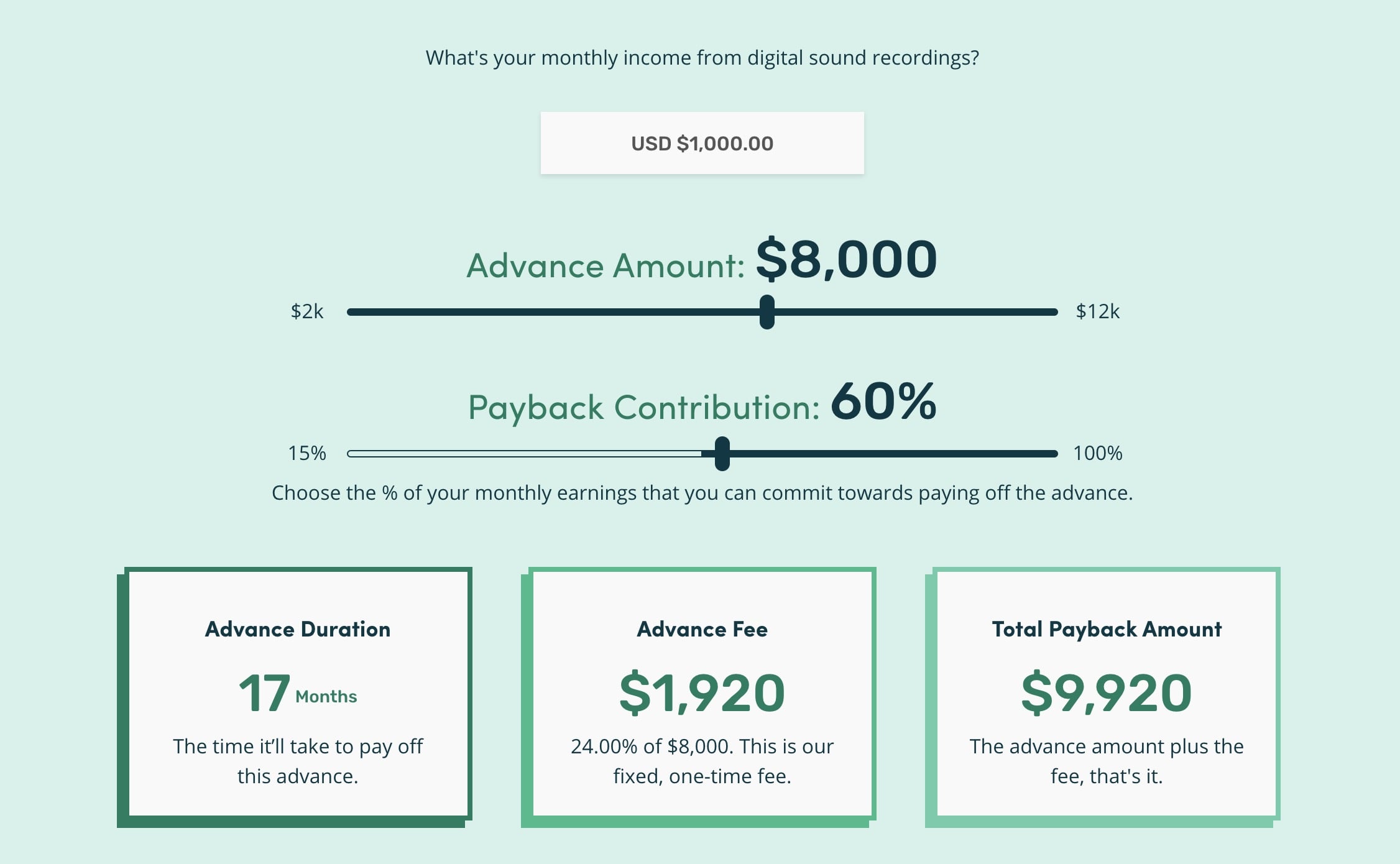Select the Advance Fee card heading
Screen dimensions: 1400x864
click(x=702, y=629)
